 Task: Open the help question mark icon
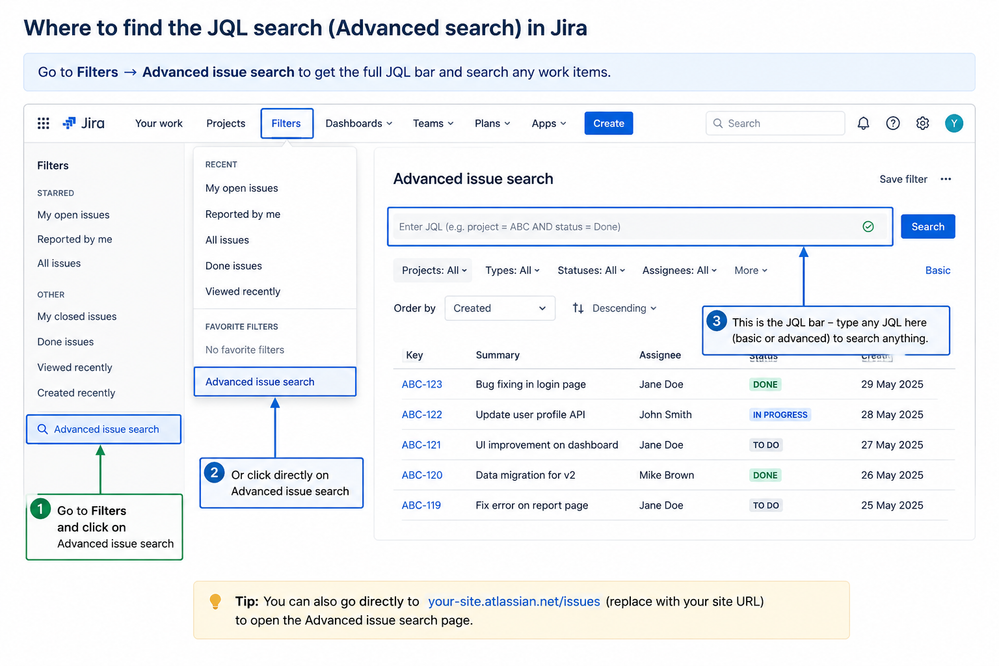click(x=893, y=123)
